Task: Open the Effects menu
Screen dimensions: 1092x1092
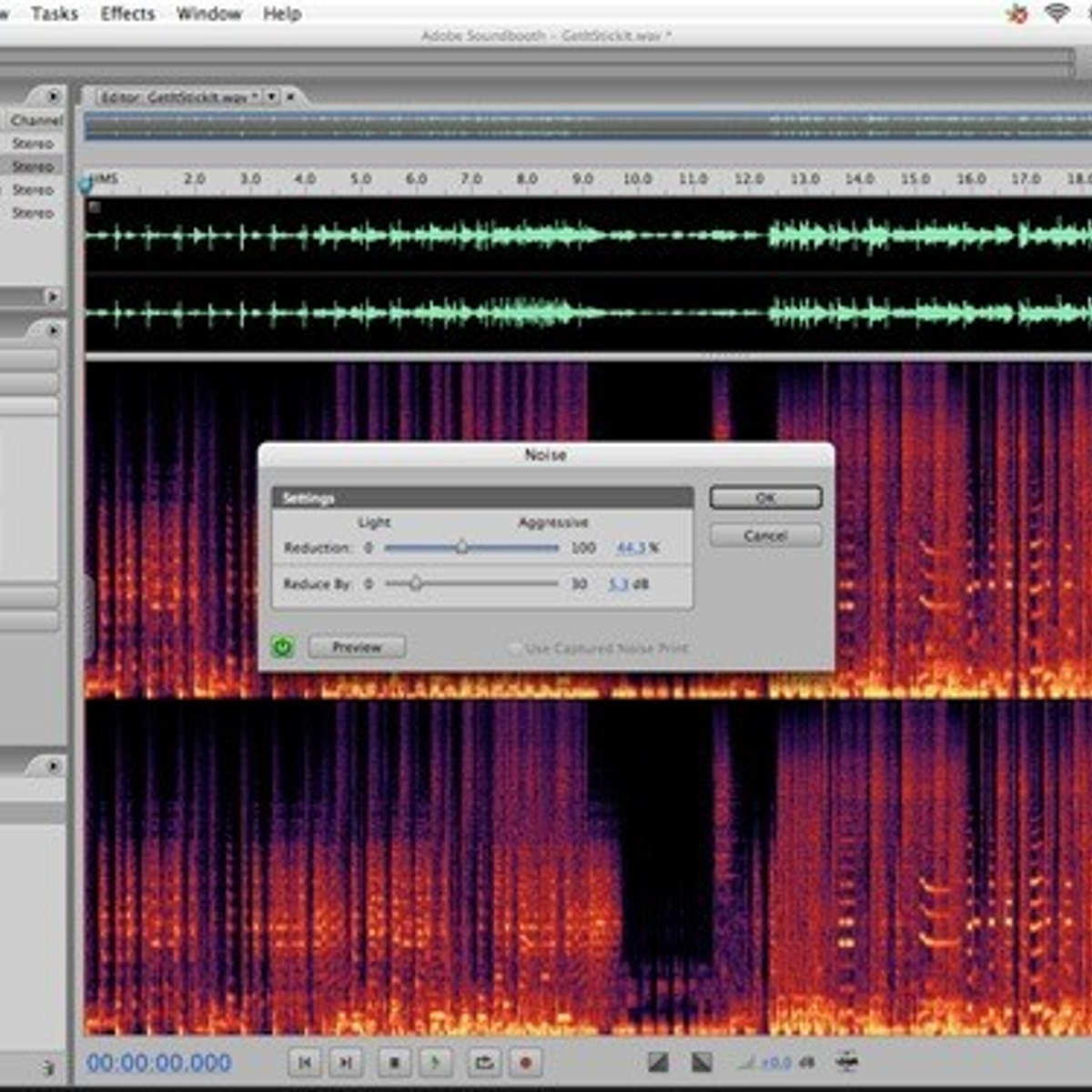Action: pos(126,14)
